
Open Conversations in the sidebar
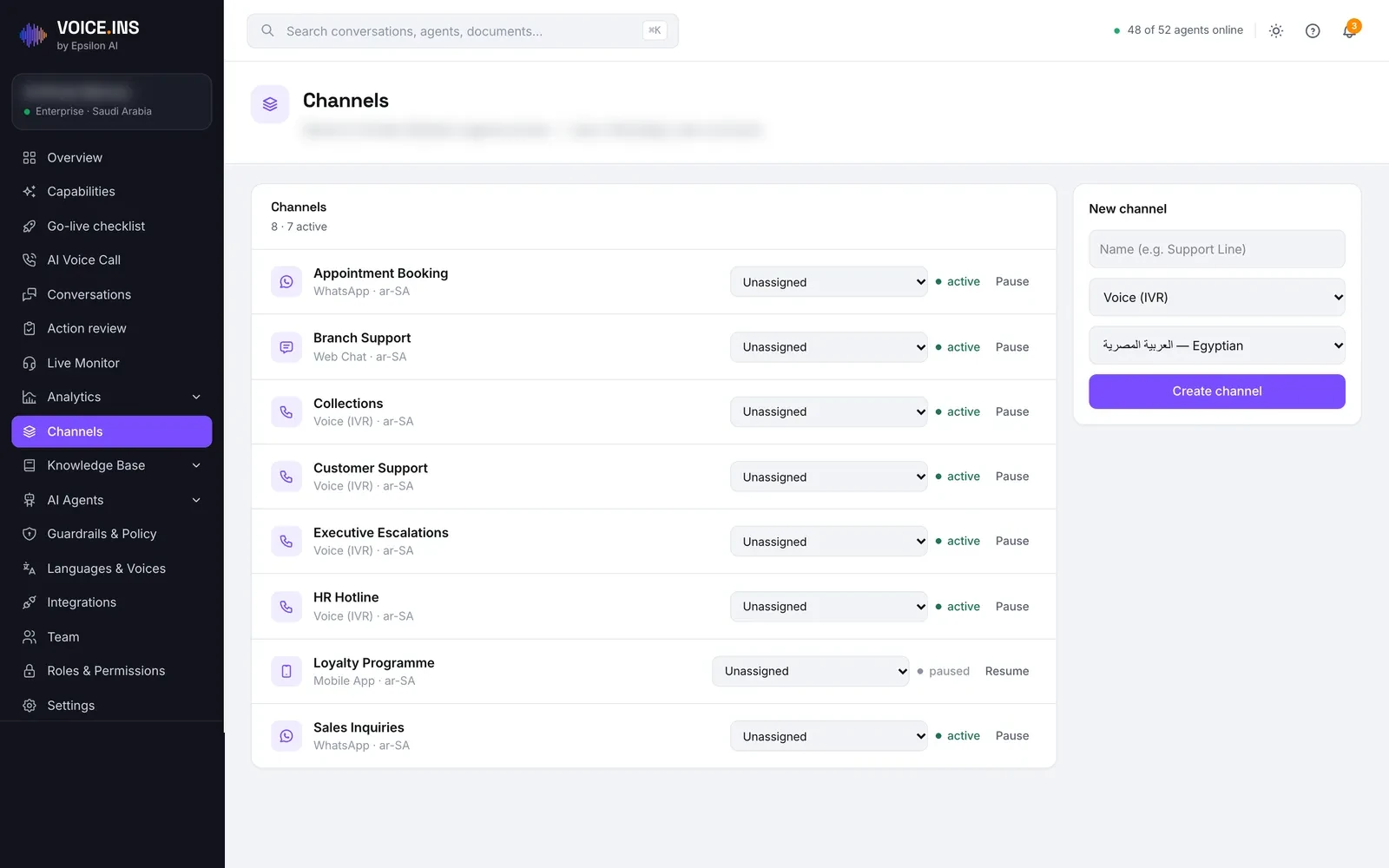pos(112,294)
